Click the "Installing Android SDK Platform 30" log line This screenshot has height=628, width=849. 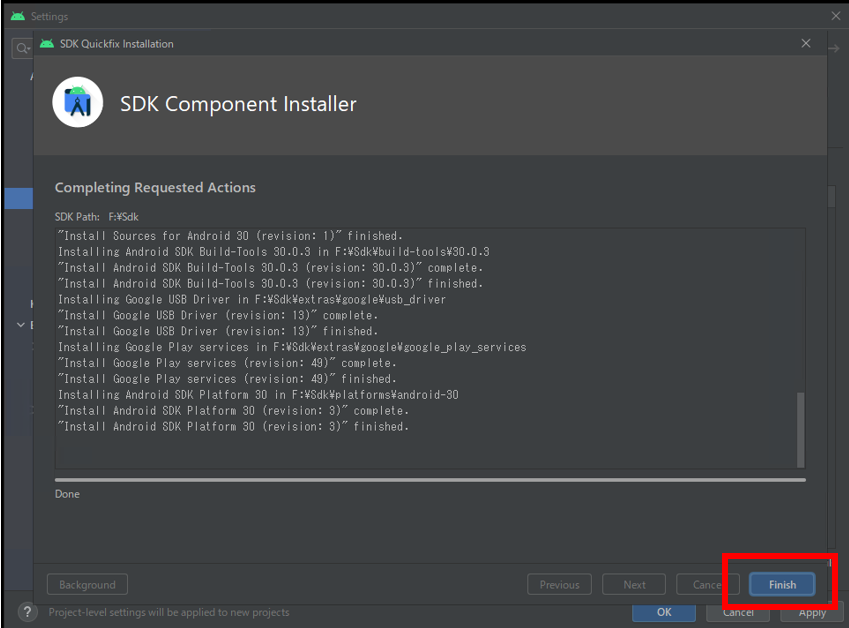pos(258,395)
